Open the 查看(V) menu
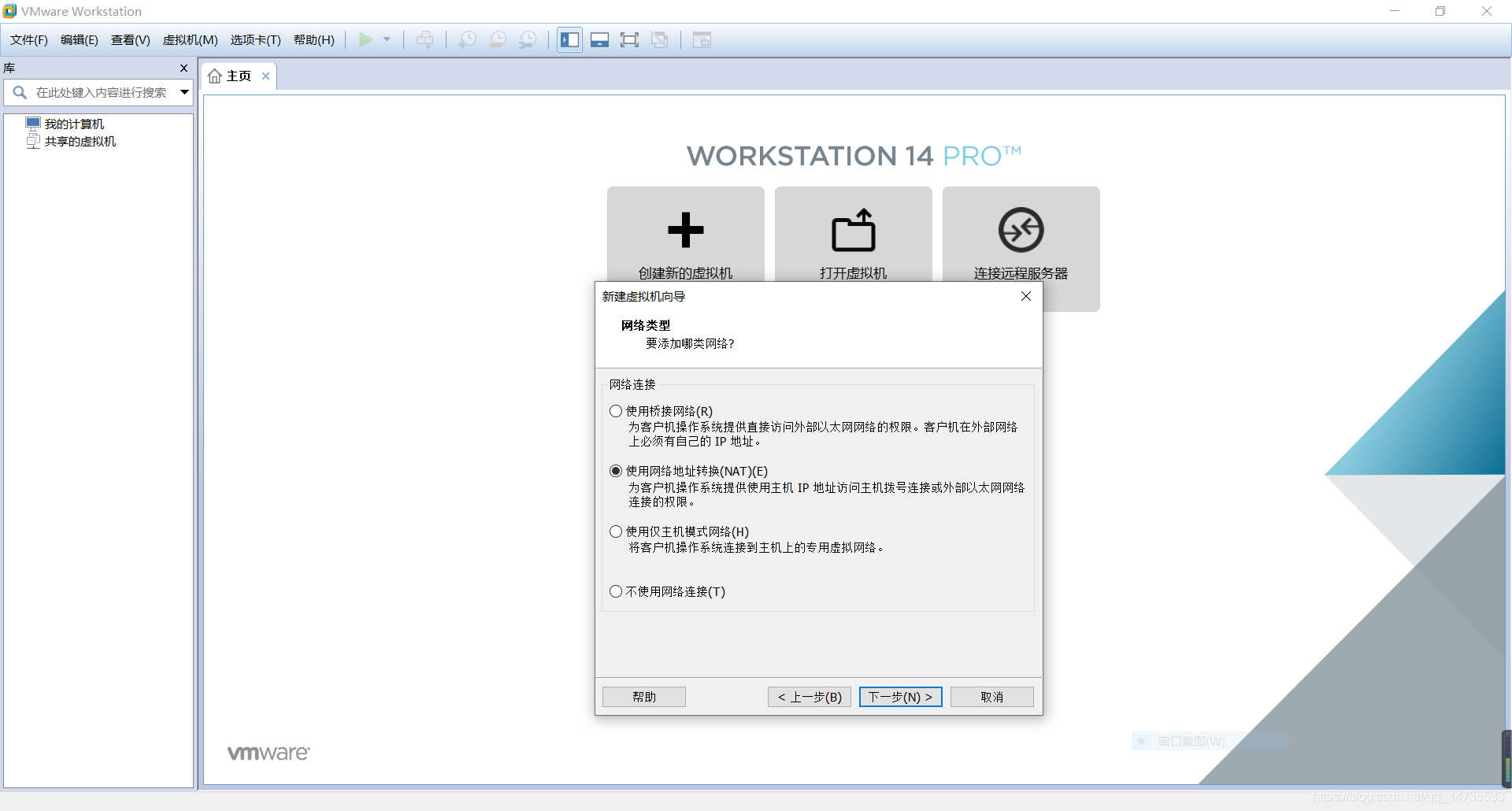This screenshot has height=811, width=1512. click(131, 40)
